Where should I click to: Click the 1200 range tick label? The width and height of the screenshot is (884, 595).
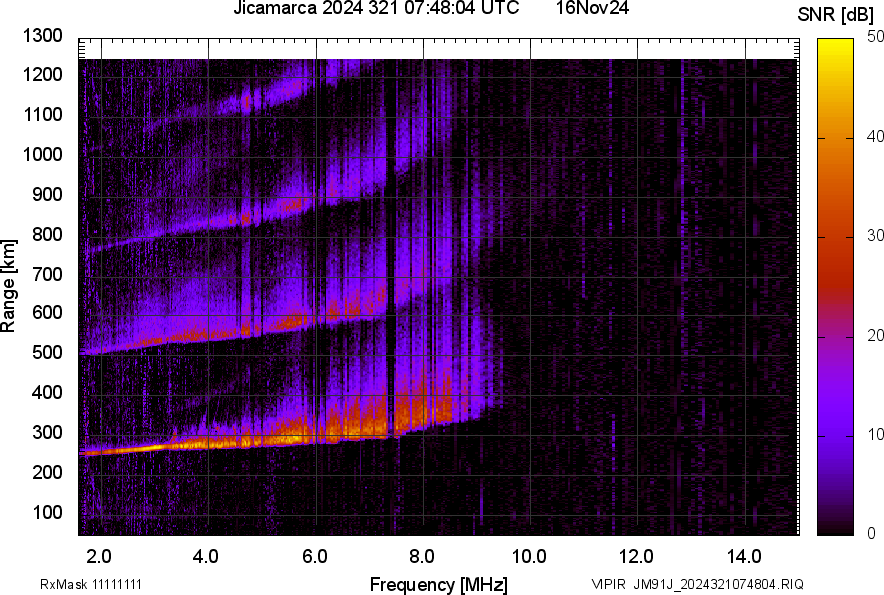(x=43, y=74)
